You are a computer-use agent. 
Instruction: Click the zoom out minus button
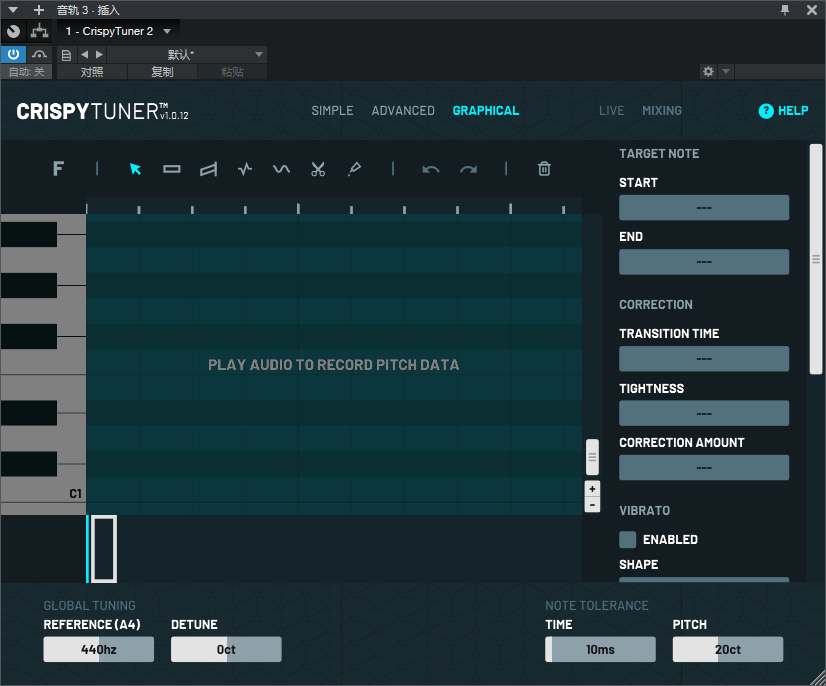click(x=592, y=505)
